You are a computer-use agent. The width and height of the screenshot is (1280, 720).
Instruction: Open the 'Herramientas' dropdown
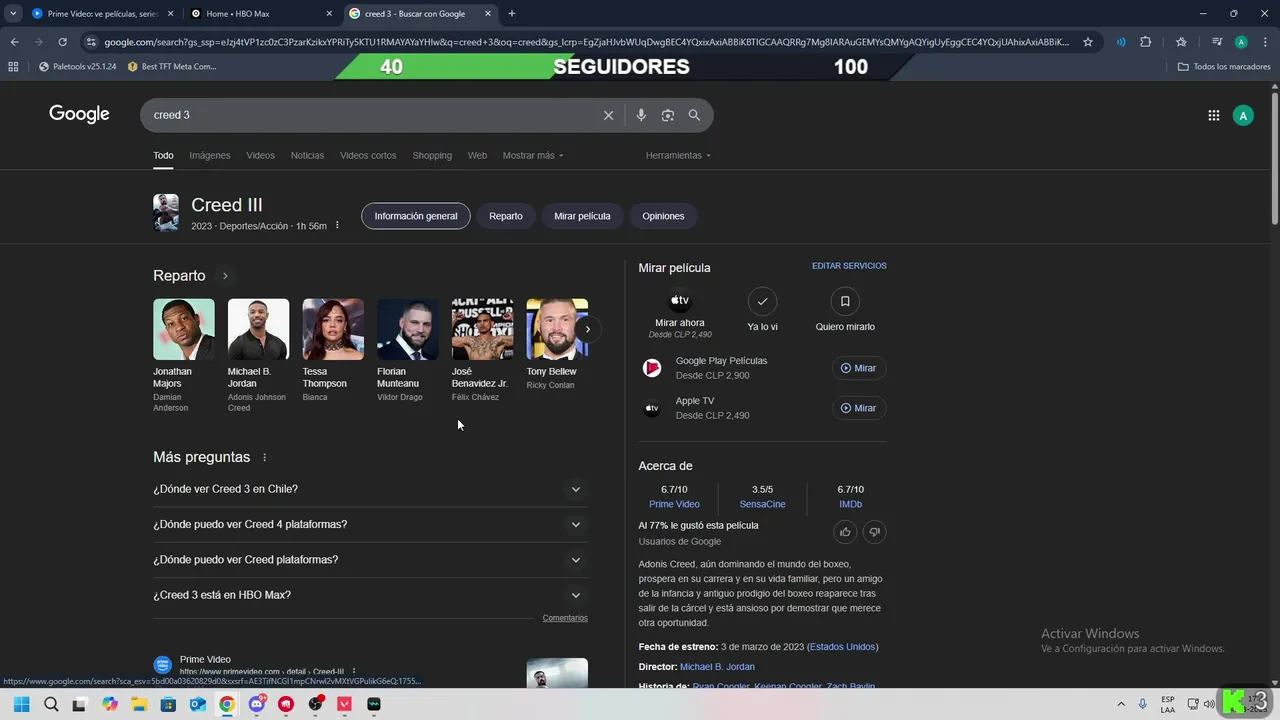(x=679, y=155)
